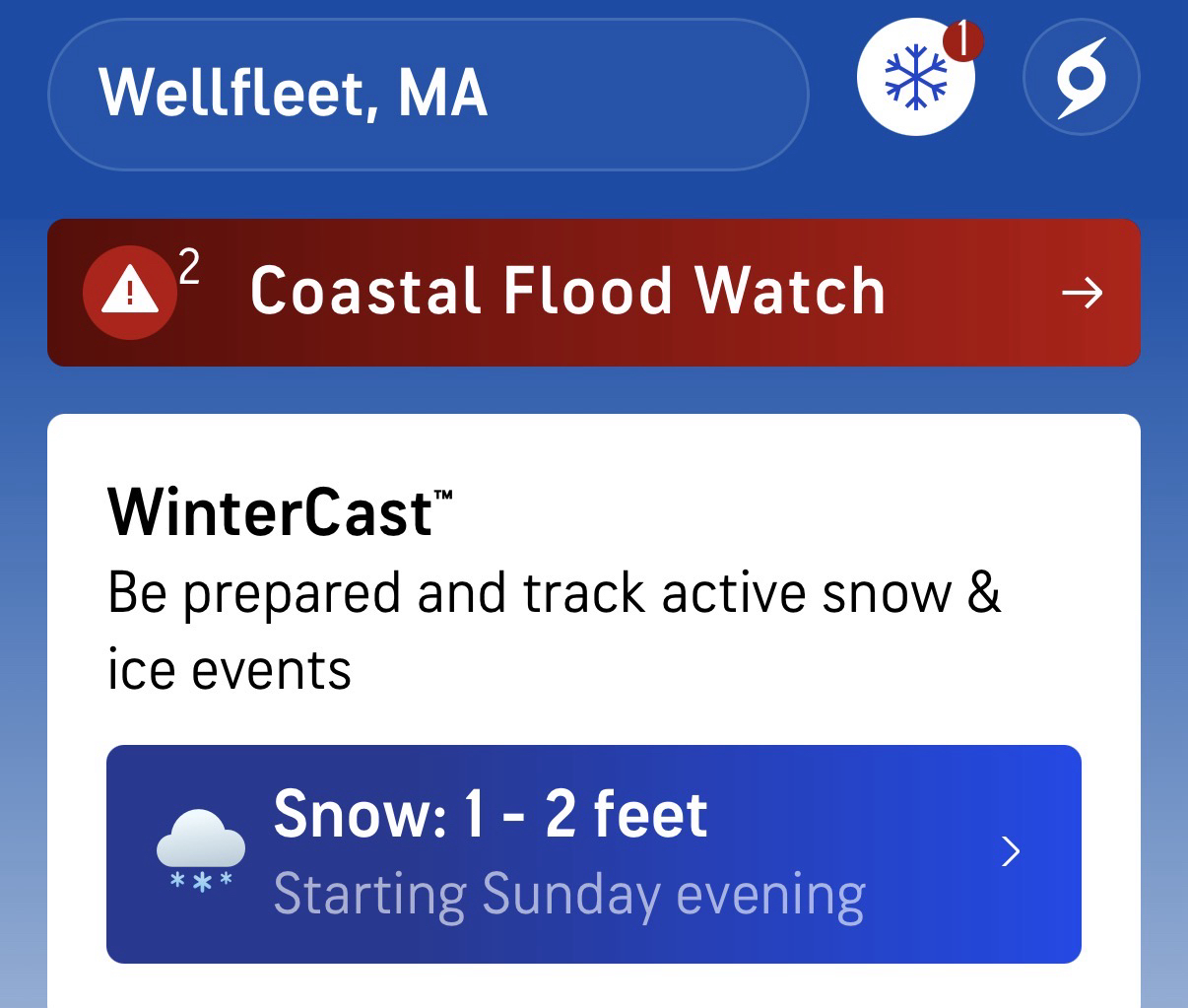1188x1008 pixels.
Task: Tap the red warning triangle icon
Action: pos(129,292)
